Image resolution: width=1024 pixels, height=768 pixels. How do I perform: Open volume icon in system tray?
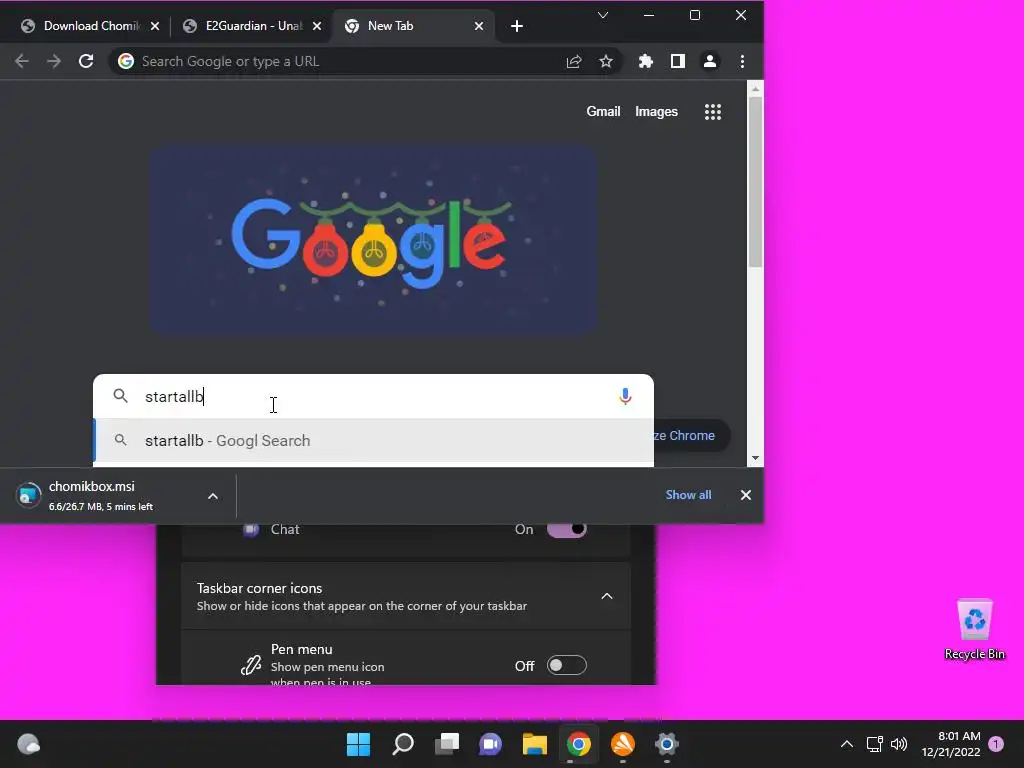[x=899, y=744]
